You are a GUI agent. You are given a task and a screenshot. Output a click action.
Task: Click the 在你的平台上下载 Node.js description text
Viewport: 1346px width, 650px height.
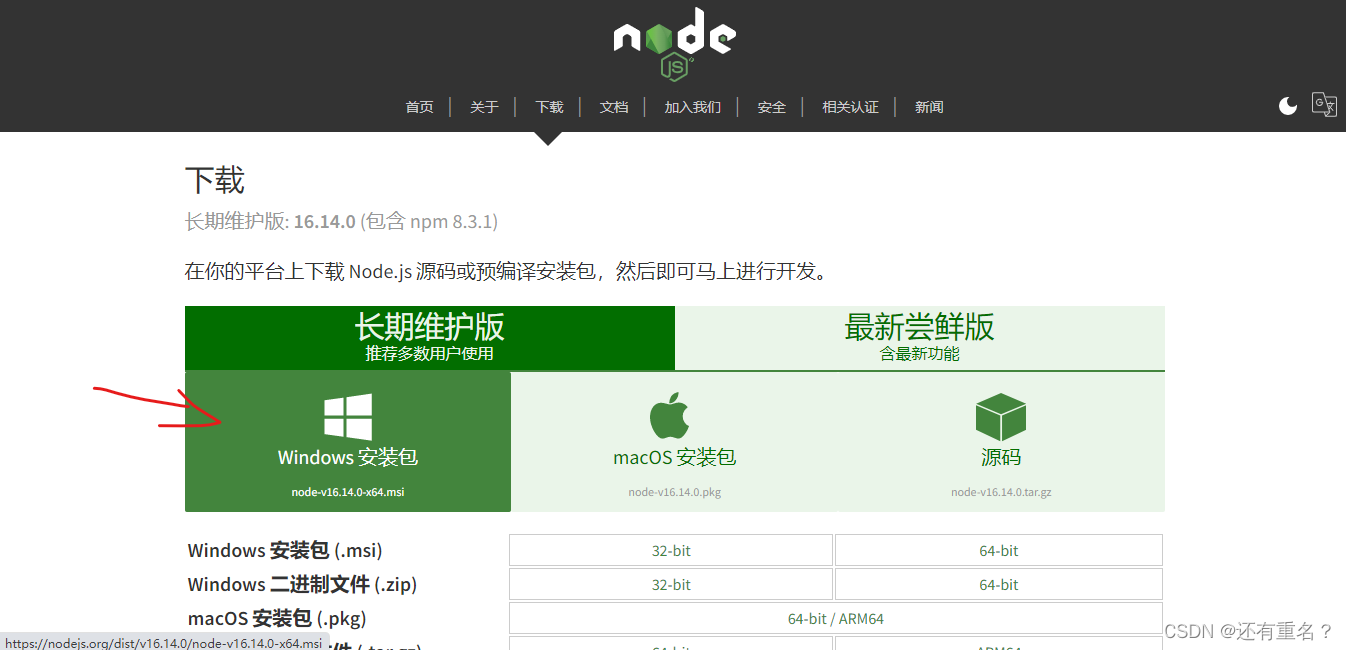pyautogui.click(x=508, y=271)
